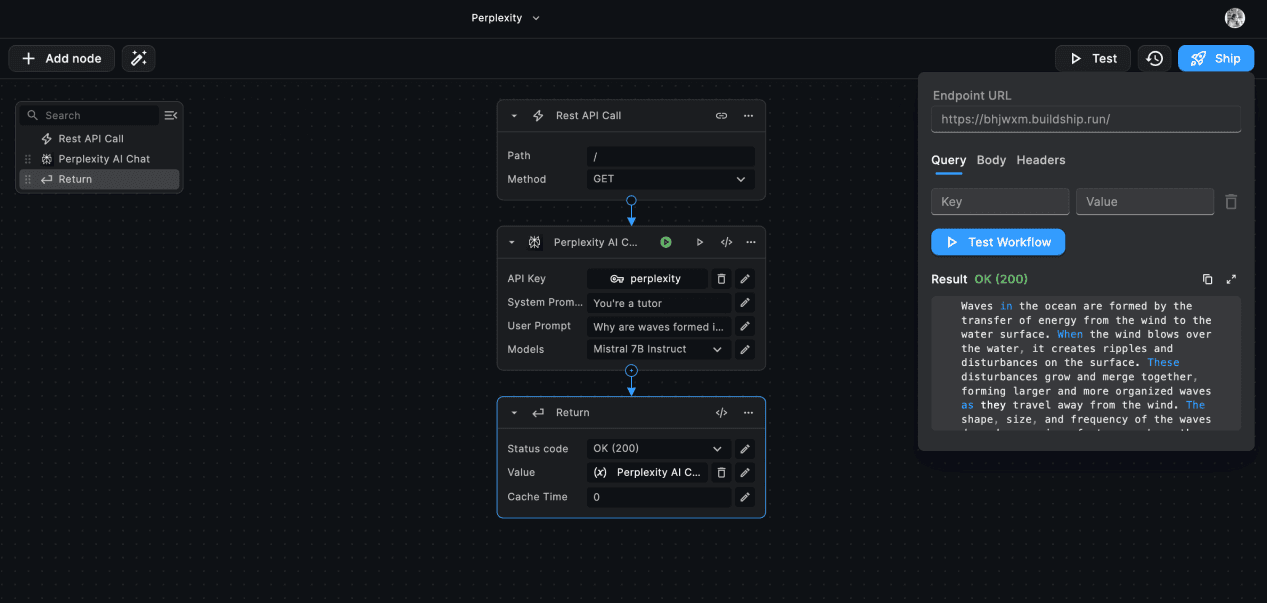This screenshot has width=1267, height=603.
Task: Open the version history icon
Action: tap(1154, 59)
